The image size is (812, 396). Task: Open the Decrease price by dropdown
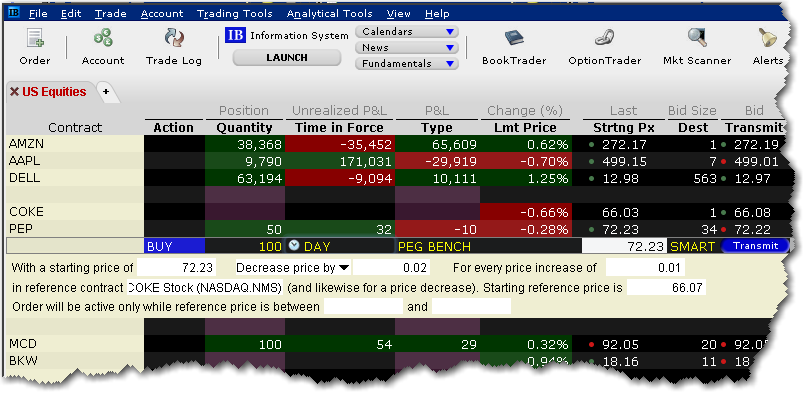coord(344,268)
